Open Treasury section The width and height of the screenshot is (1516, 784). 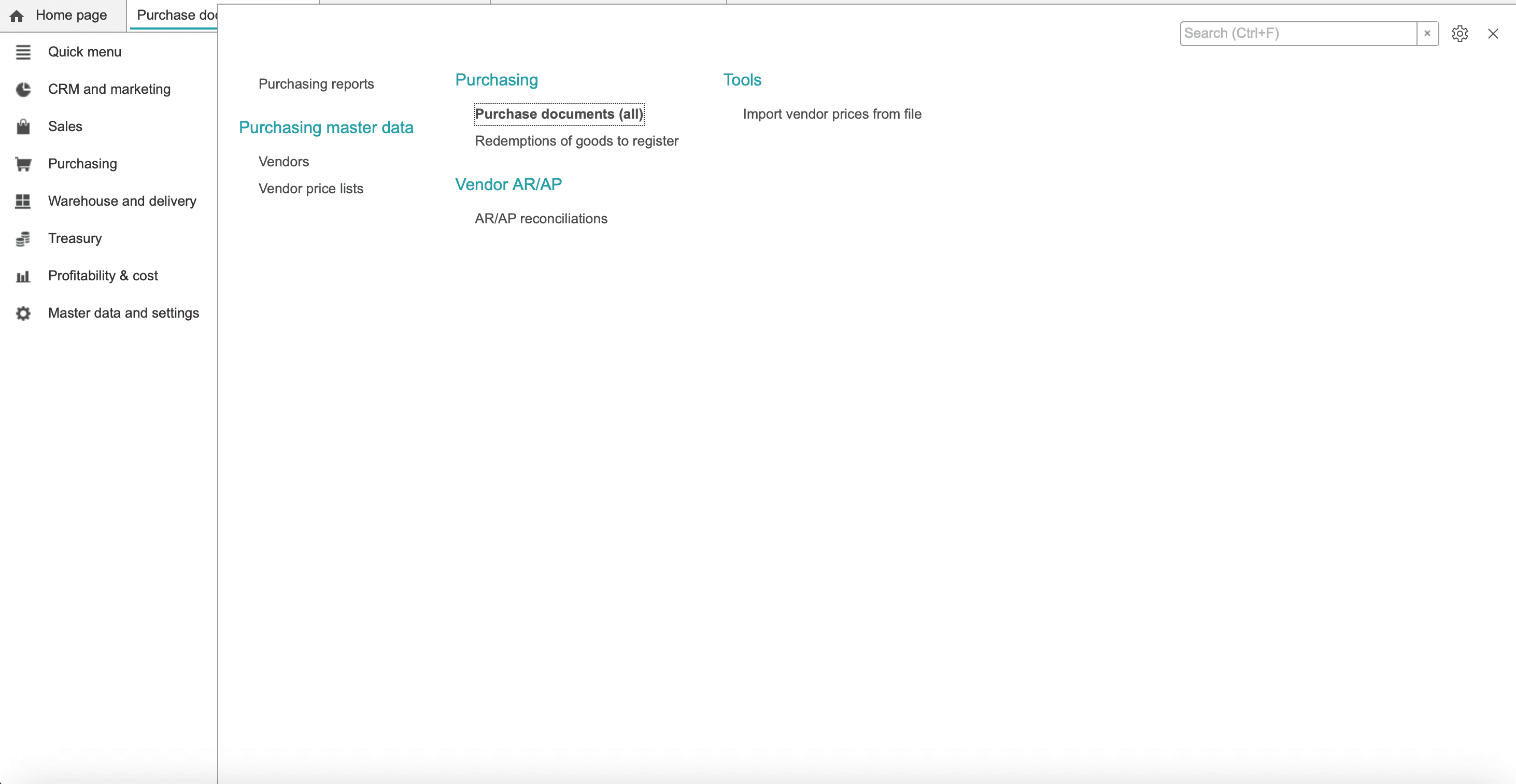[x=75, y=238]
